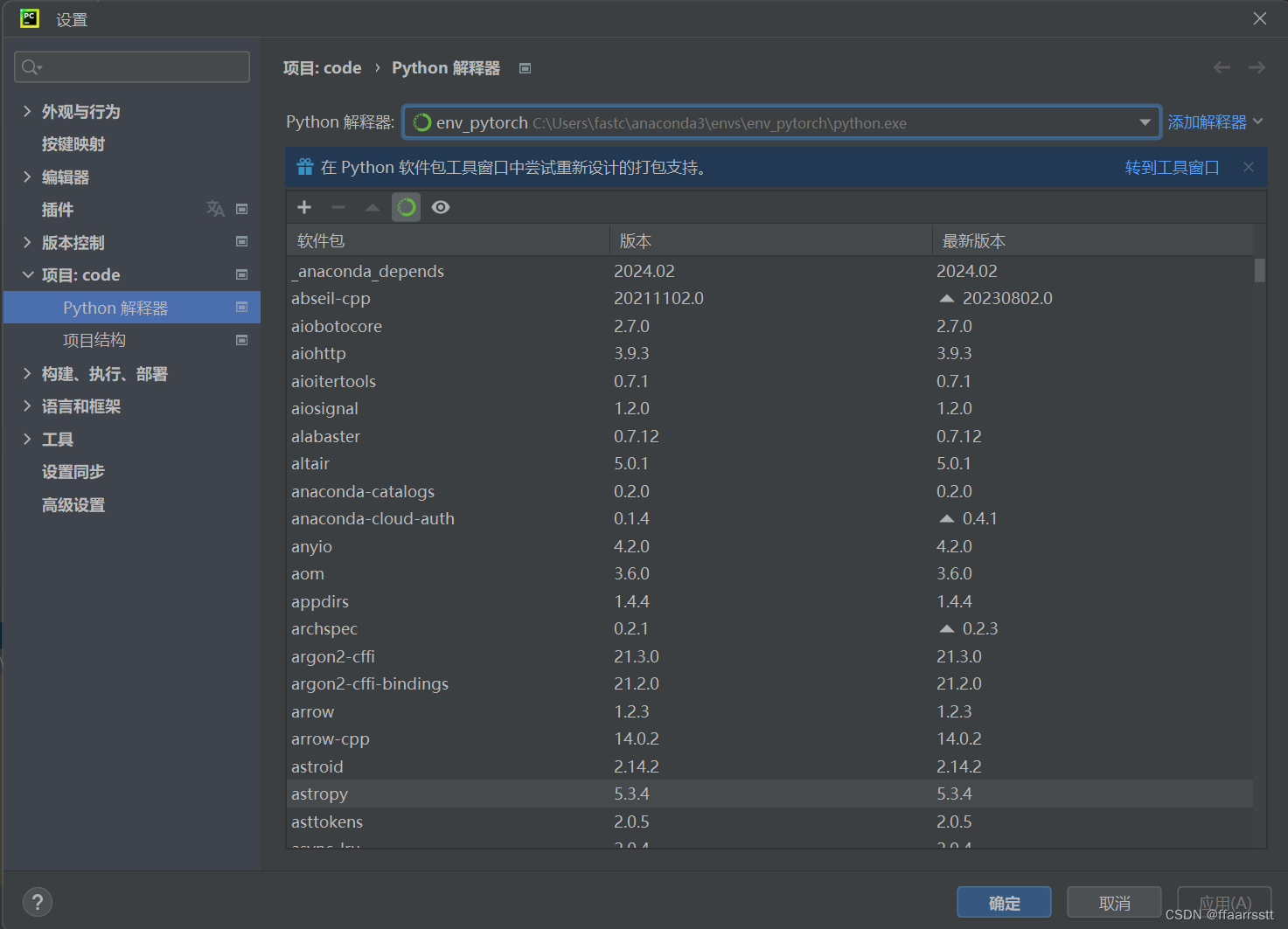
Task: Open the 添加解释器 dropdown link
Action: 1215,122
